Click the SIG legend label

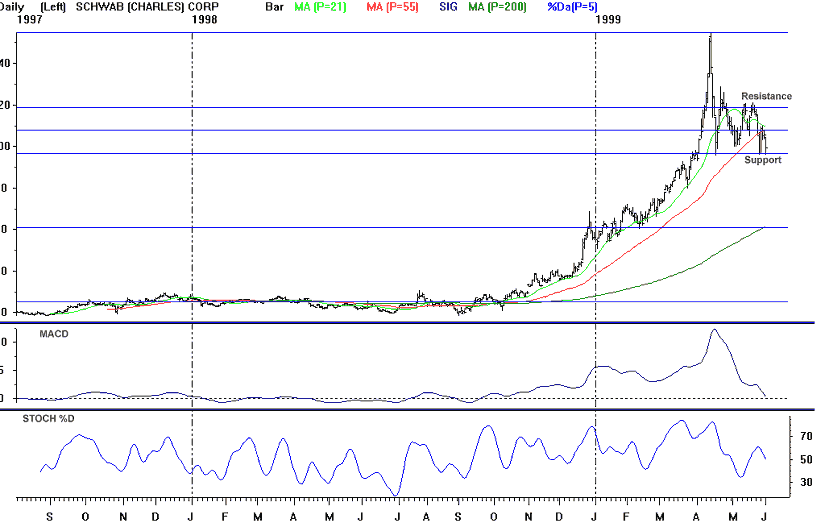pos(448,7)
